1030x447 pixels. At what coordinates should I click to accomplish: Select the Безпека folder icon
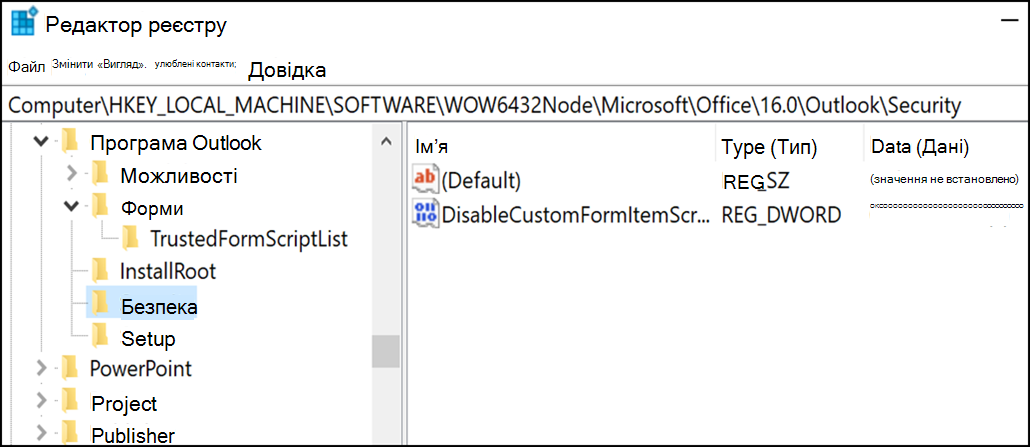coord(99,303)
